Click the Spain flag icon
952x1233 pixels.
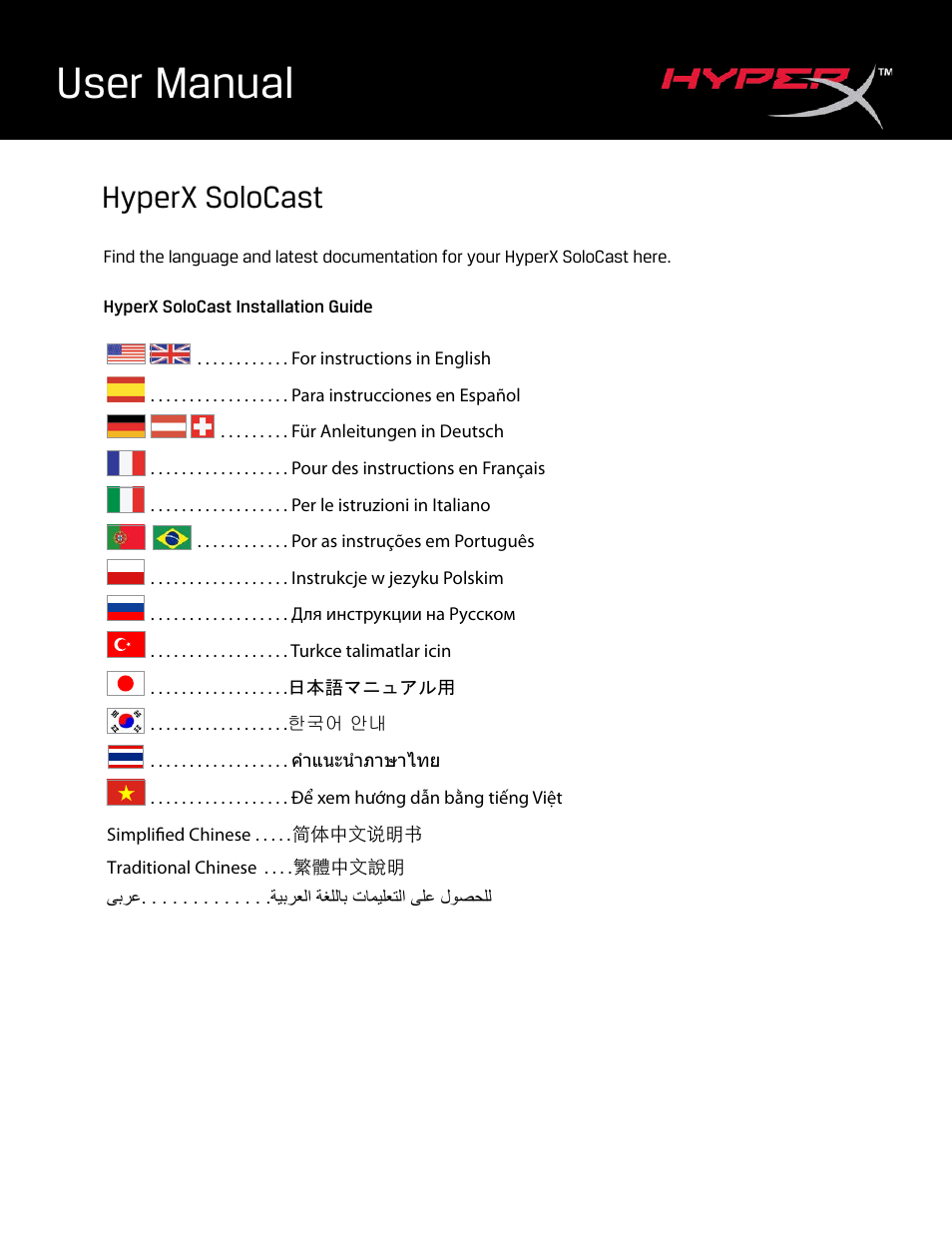[x=126, y=389]
